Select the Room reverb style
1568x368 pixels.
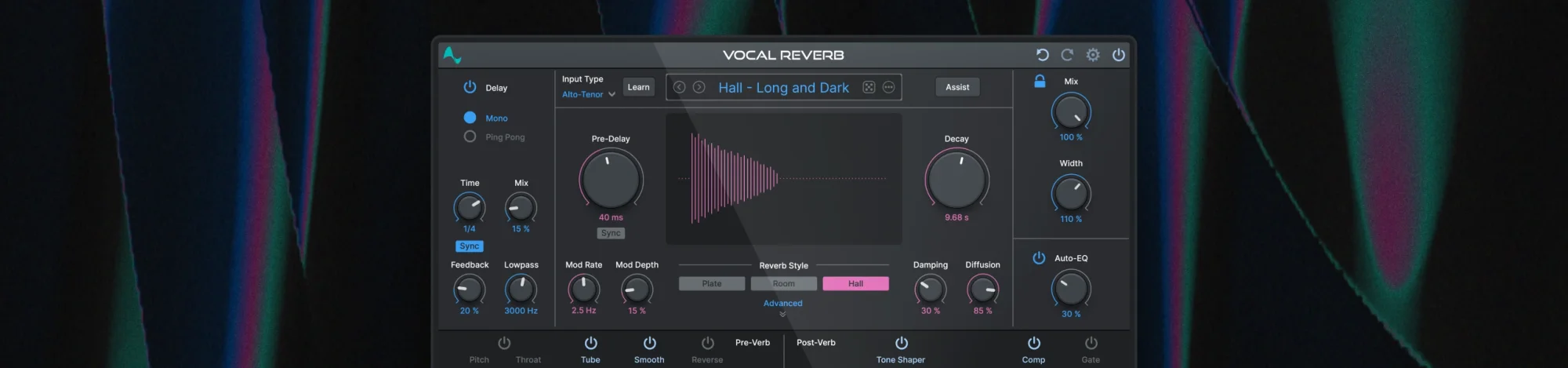pyautogui.click(x=784, y=283)
